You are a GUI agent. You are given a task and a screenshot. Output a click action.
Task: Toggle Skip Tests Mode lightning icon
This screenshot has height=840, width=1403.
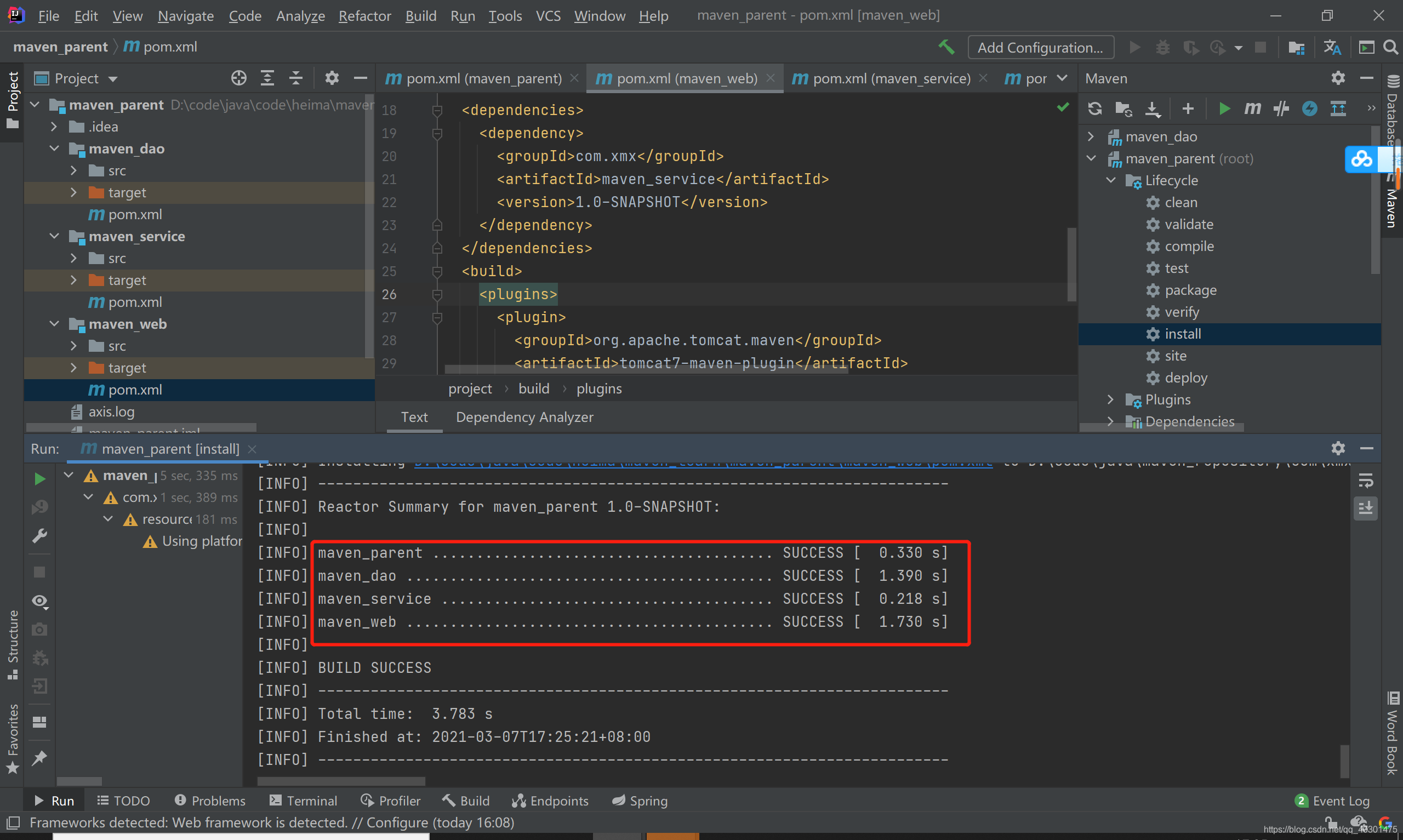pos(1310,108)
